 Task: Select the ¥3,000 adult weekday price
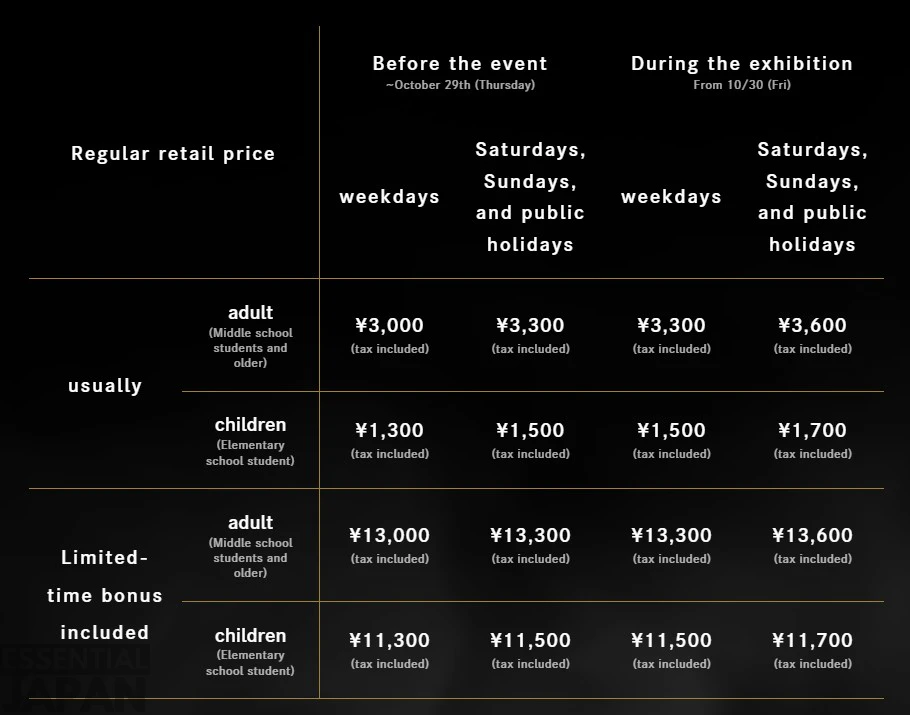[389, 325]
